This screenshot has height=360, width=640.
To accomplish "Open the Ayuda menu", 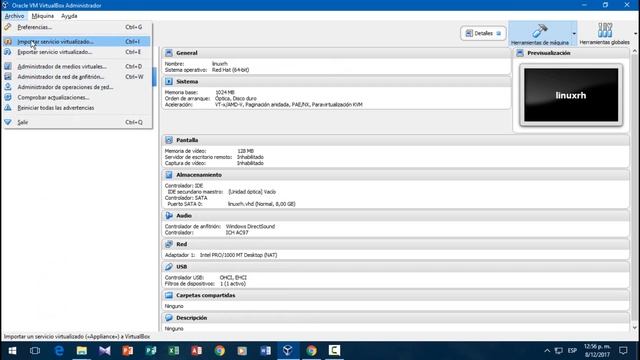I will coord(69,16).
